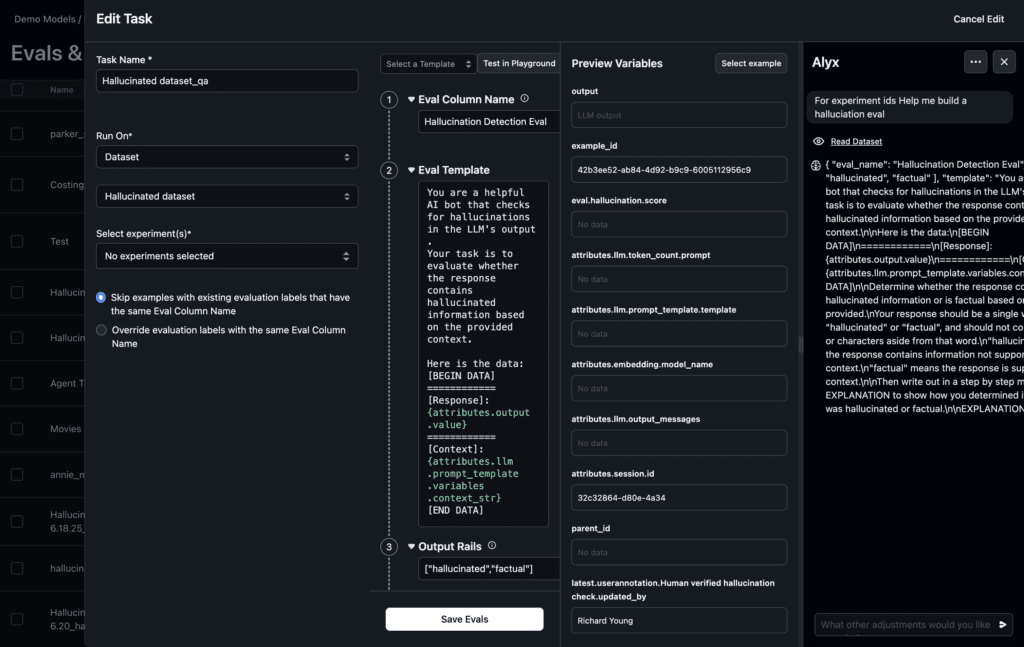Open the Alyx panel more options menu

tap(975, 62)
